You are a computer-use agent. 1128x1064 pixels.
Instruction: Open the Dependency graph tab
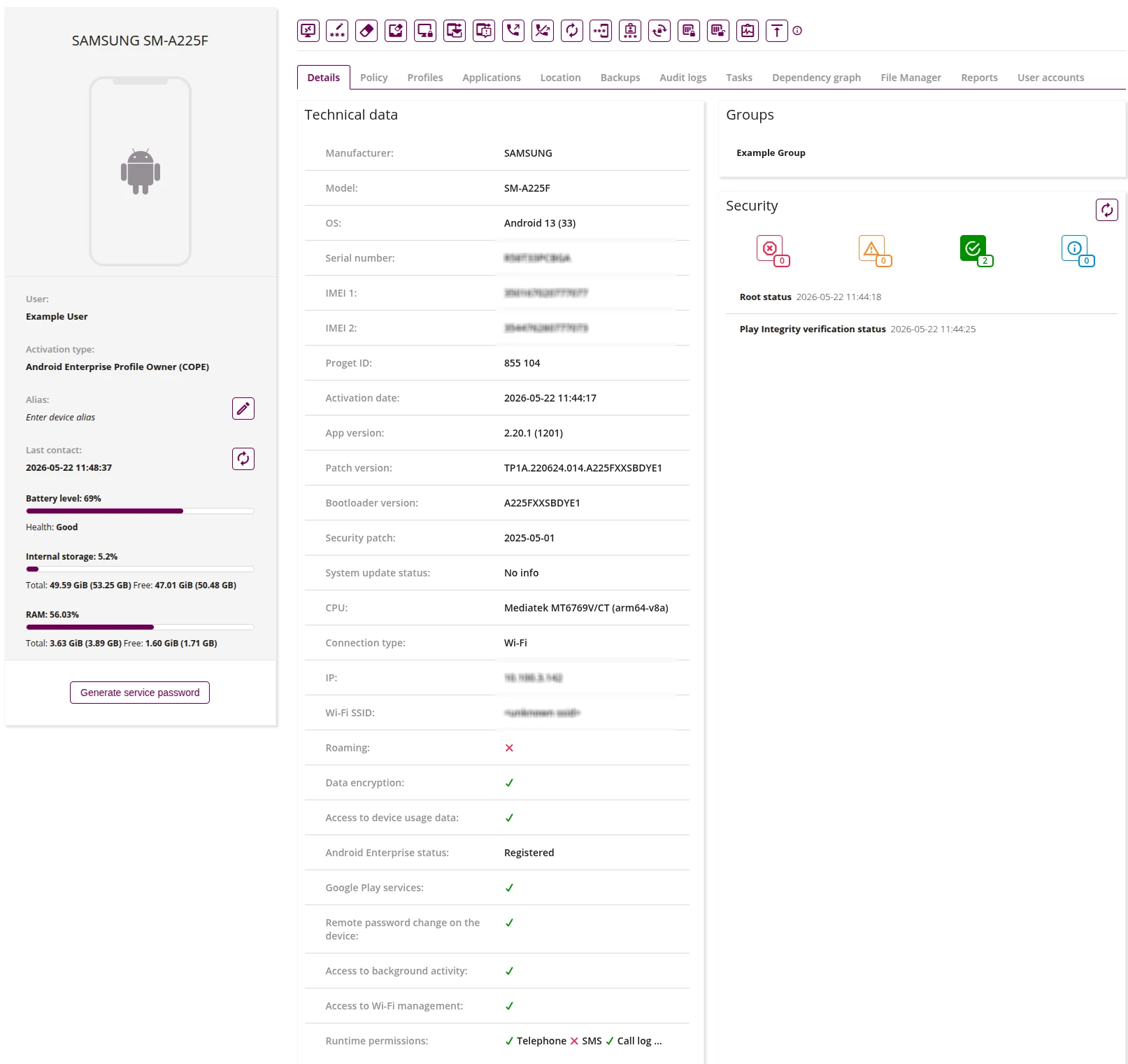click(x=817, y=78)
